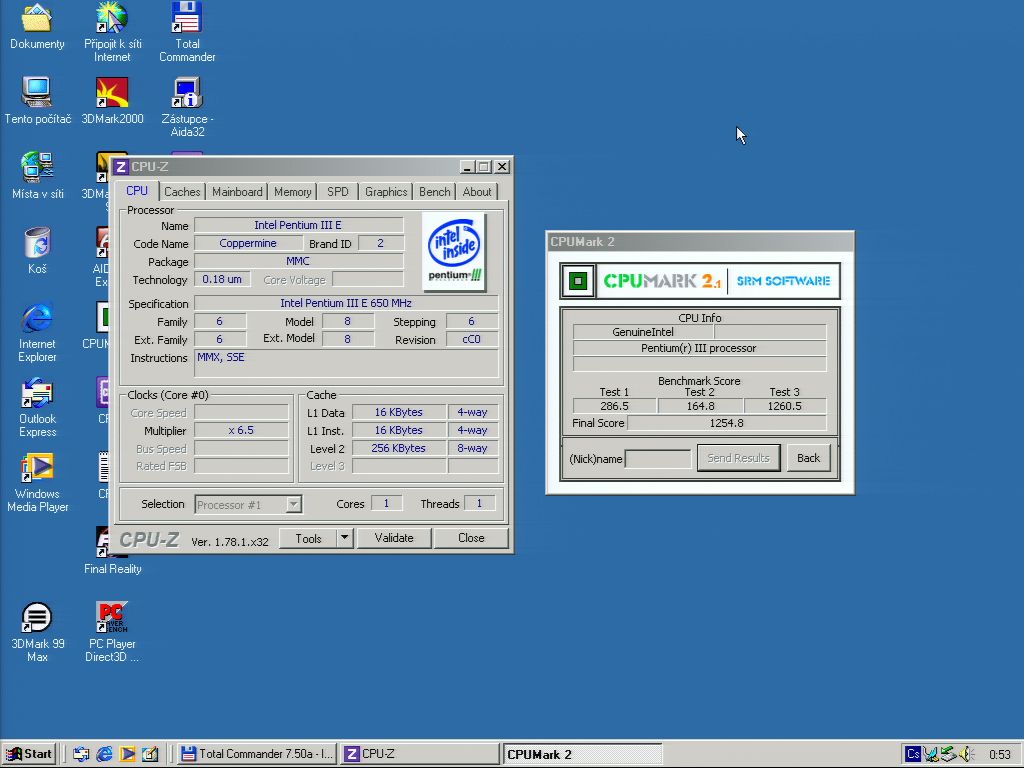This screenshot has width=1024, height=768.
Task: Click the Back button in CPUMark
Action: [x=808, y=458]
